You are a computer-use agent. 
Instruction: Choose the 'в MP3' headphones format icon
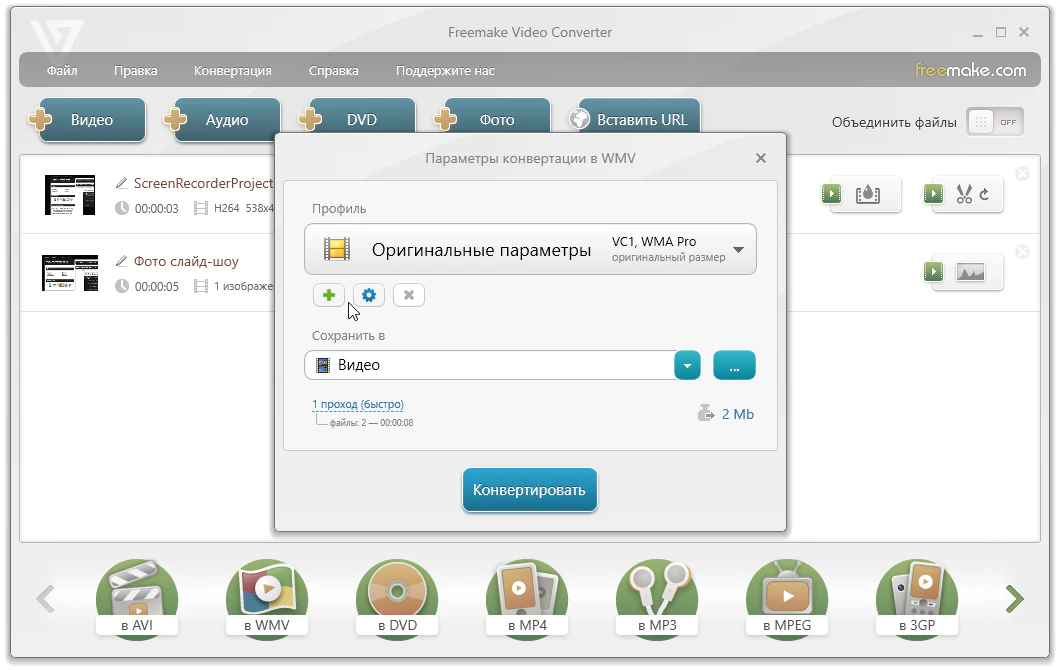pos(657,598)
